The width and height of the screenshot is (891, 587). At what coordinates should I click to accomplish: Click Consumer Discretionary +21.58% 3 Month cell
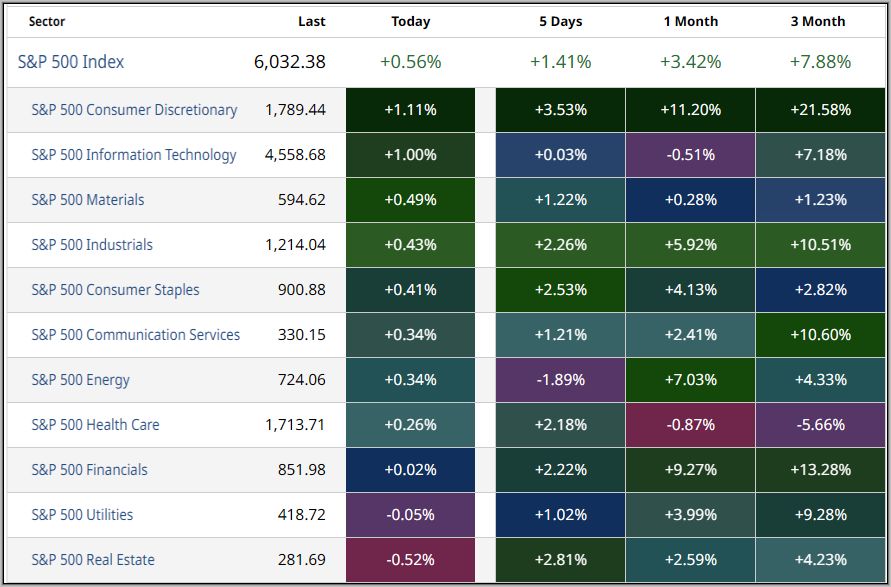820,110
